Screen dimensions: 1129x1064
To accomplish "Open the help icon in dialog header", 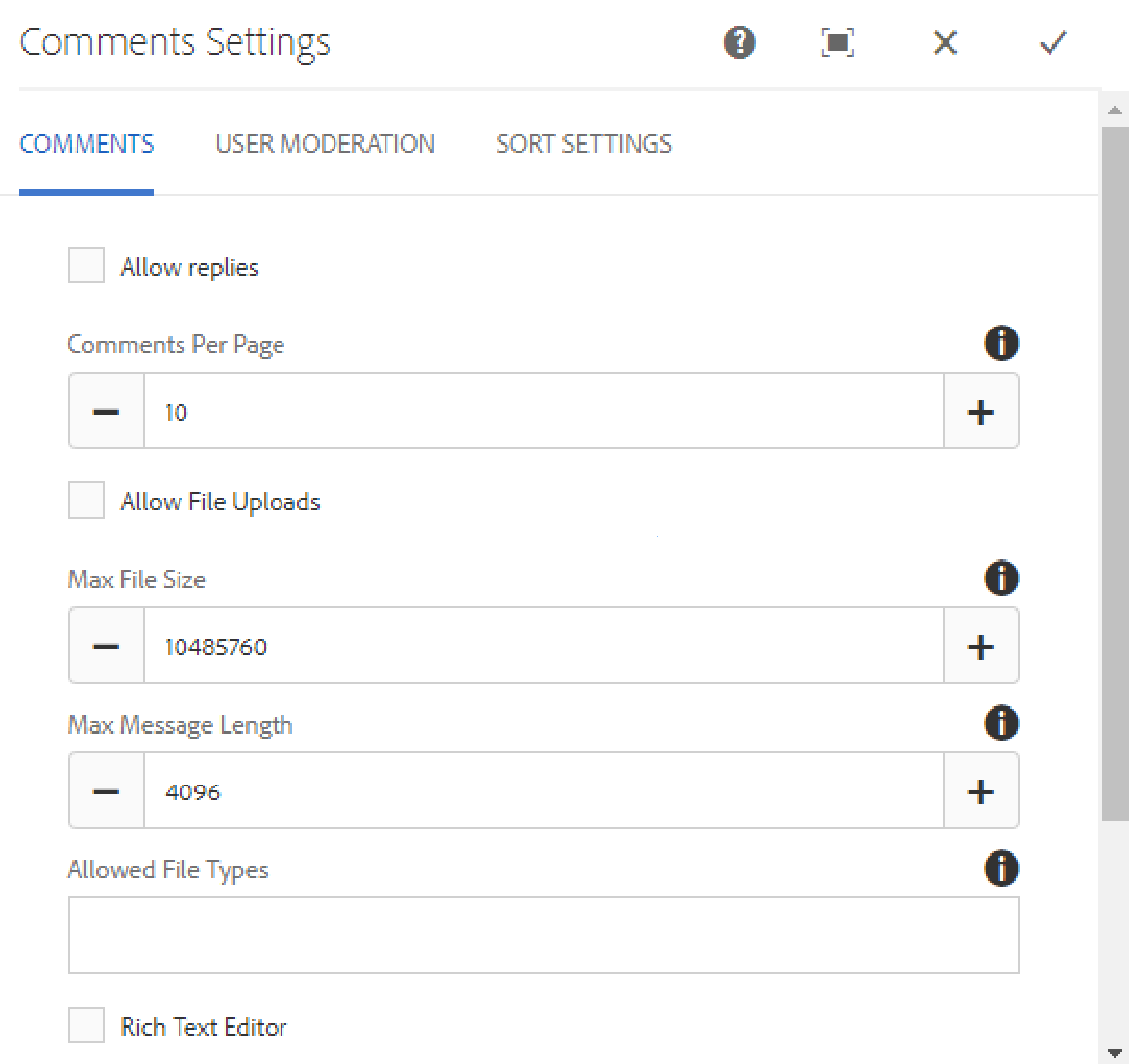I will coord(740,43).
